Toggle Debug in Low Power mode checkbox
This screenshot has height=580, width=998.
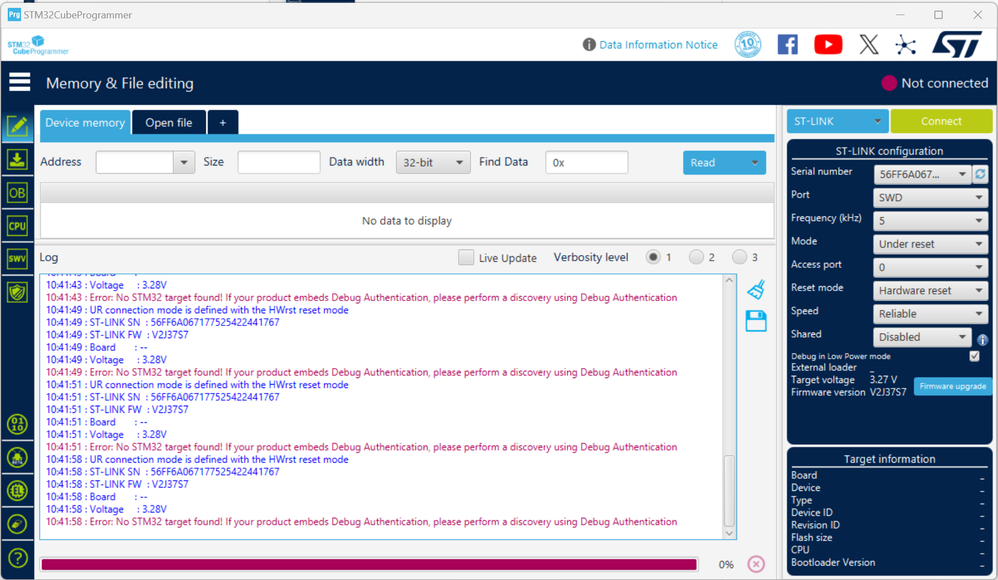point(974,356)
